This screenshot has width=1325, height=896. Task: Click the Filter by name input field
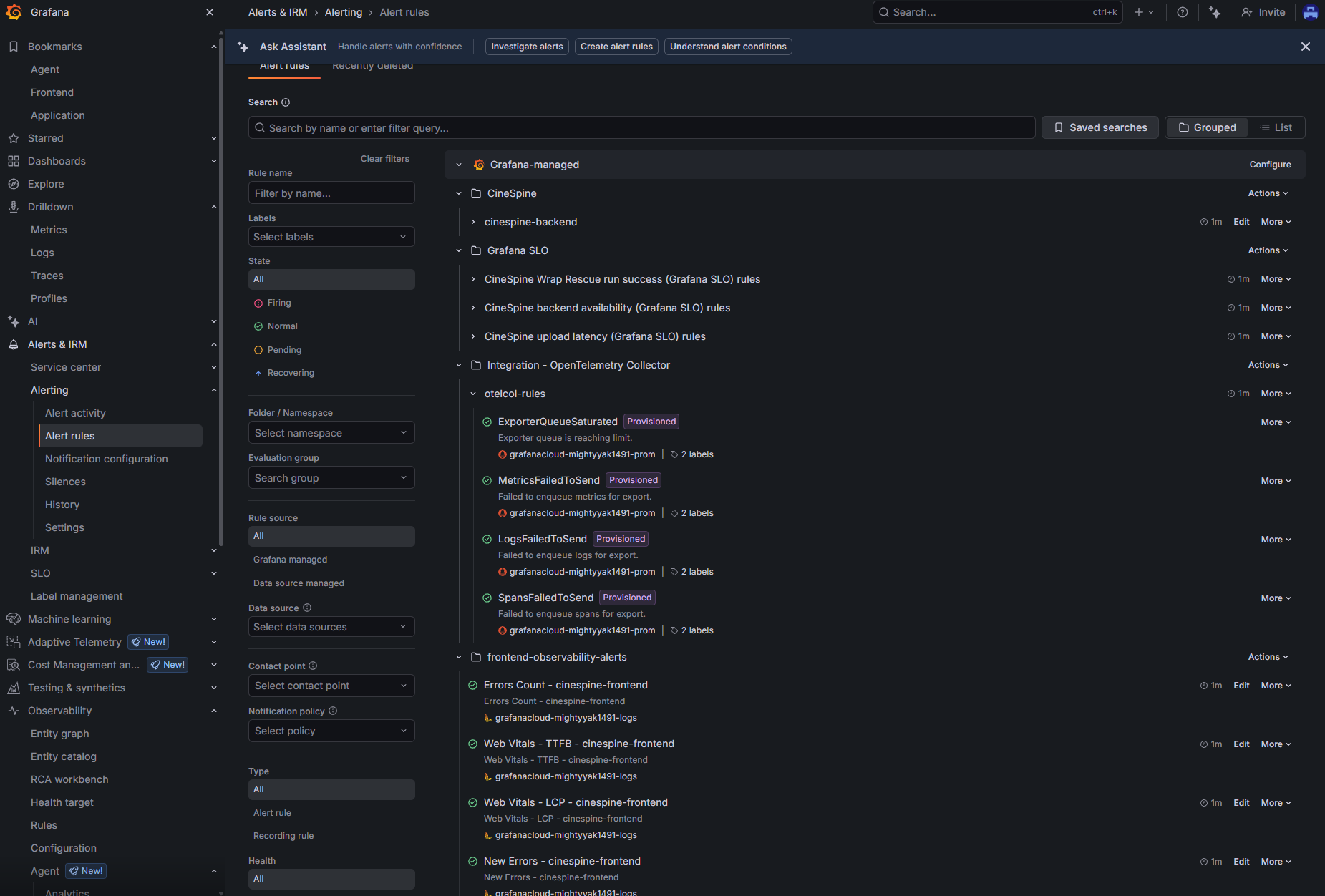click(331, 193)
